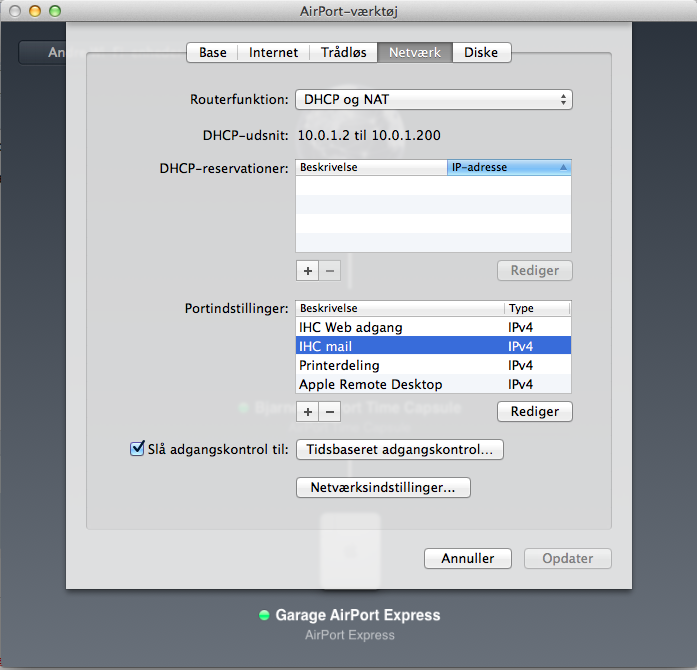Click plus button under Portindstillinger

[308, 411]
